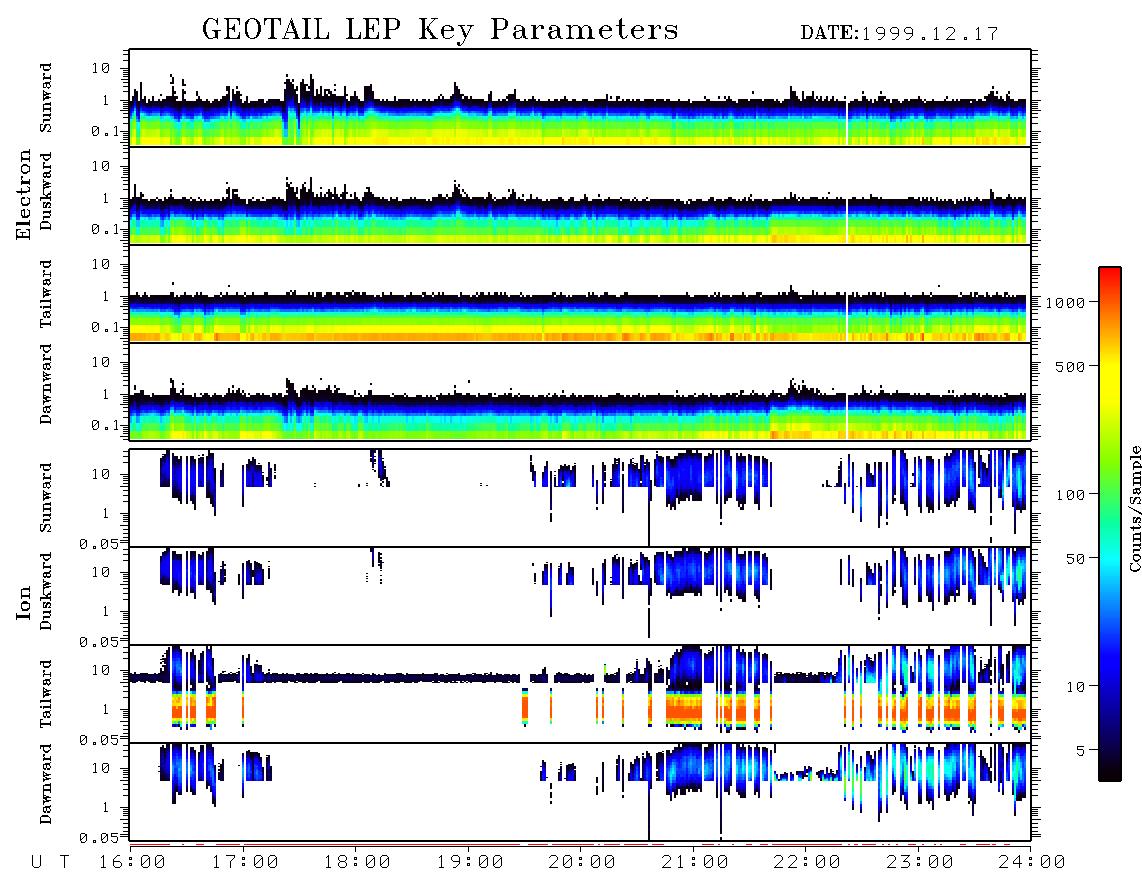Click the vertical "Electron" group label
The image size is (1142, 880).
tap(24, 194)
